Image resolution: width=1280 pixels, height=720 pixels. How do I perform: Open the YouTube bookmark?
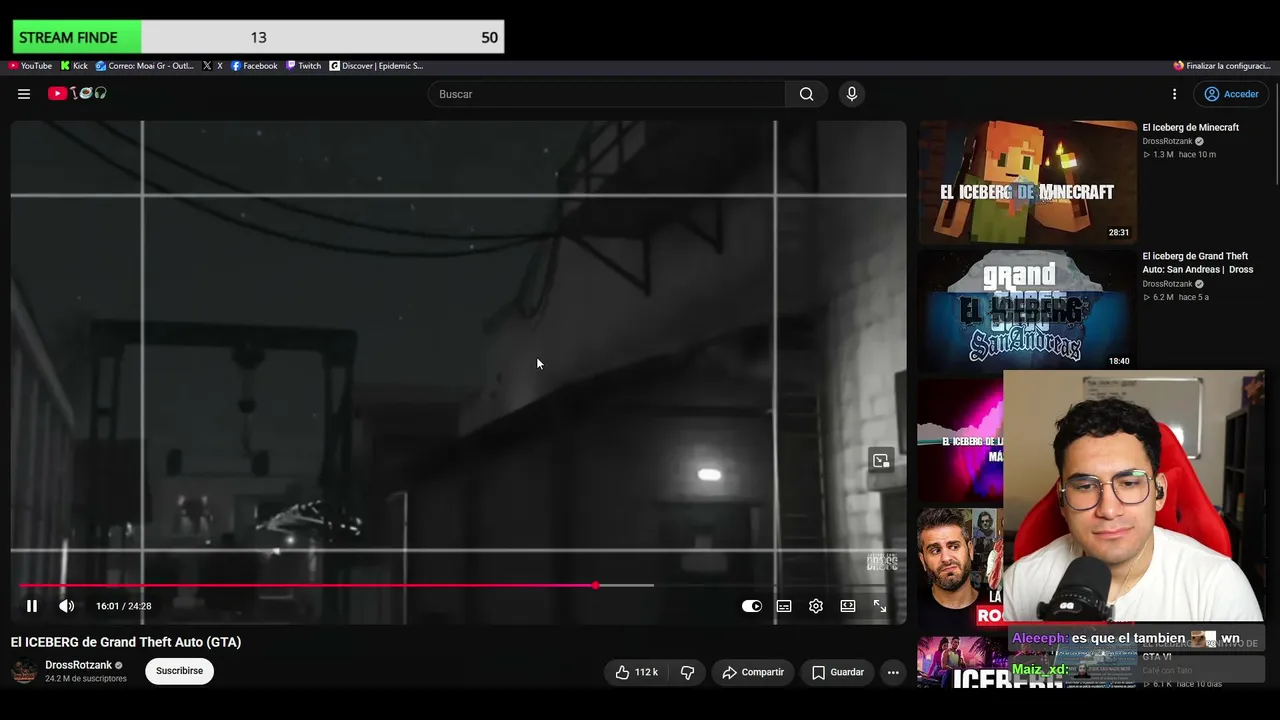[30, 66]
